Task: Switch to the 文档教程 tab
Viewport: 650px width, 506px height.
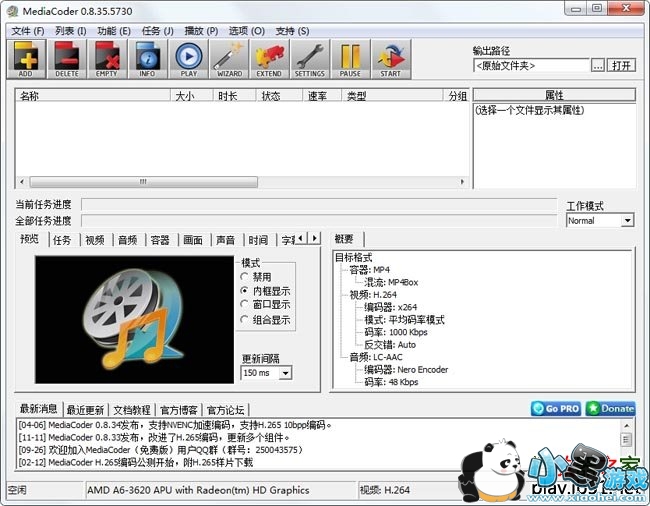Action: pyautogui.click(x=132, y=410)
